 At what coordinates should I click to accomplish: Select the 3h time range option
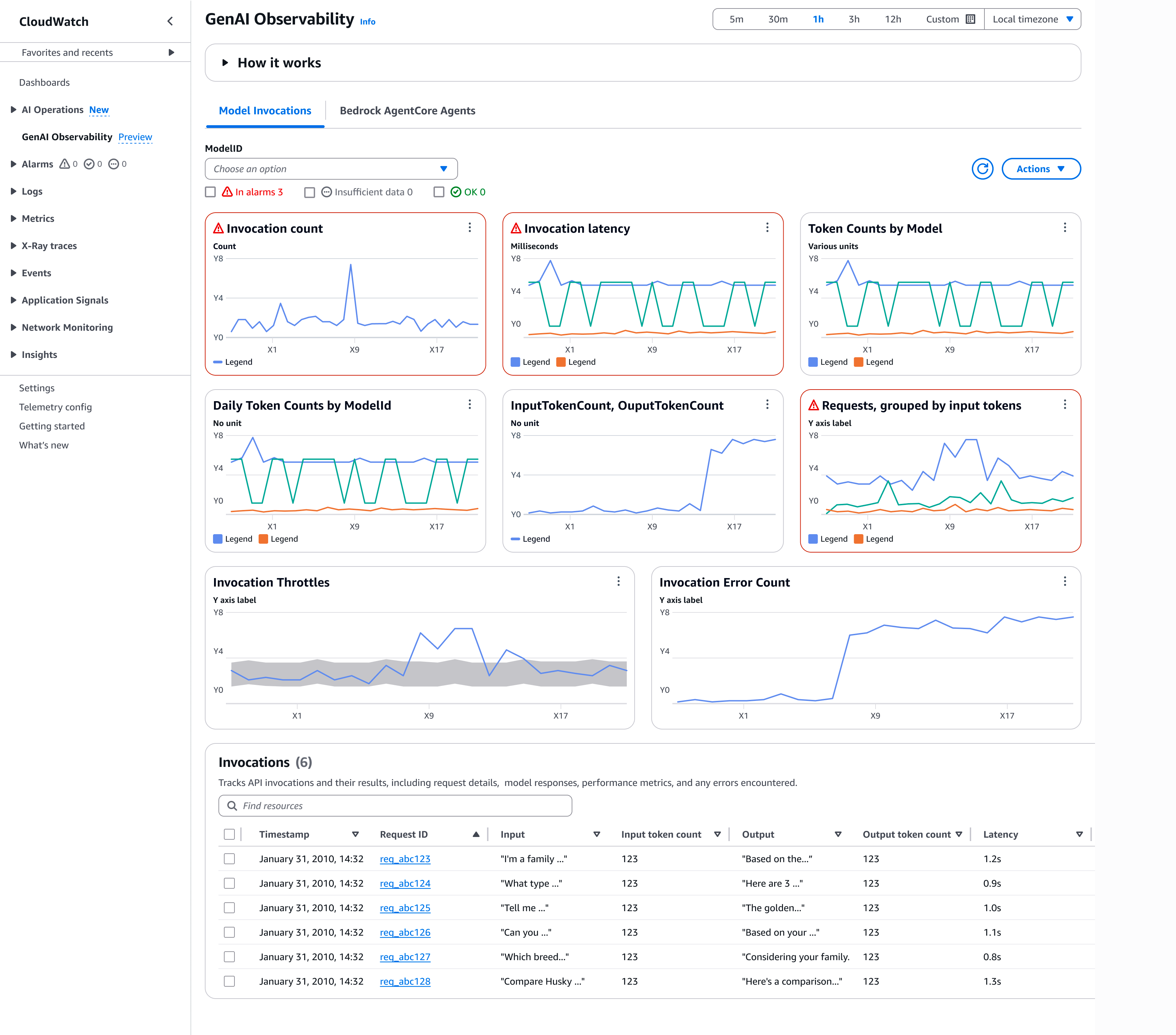coord(854,19)
